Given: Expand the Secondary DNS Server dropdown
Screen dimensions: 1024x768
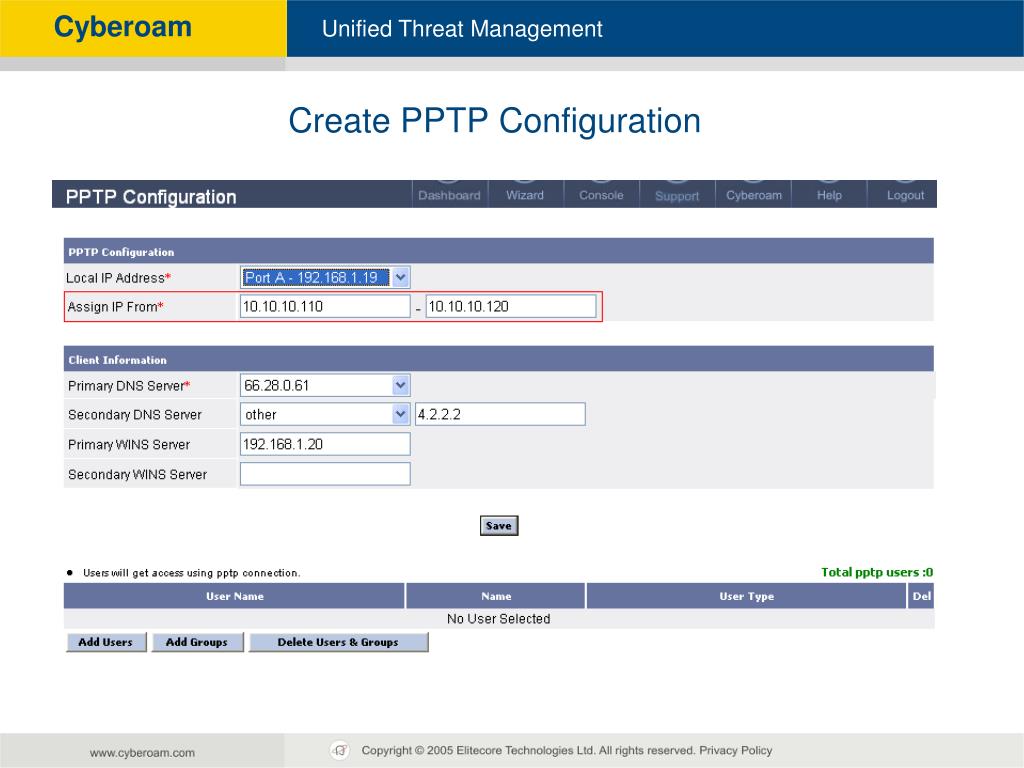Looking at the screenshot, I should click(x=400, y=414).
